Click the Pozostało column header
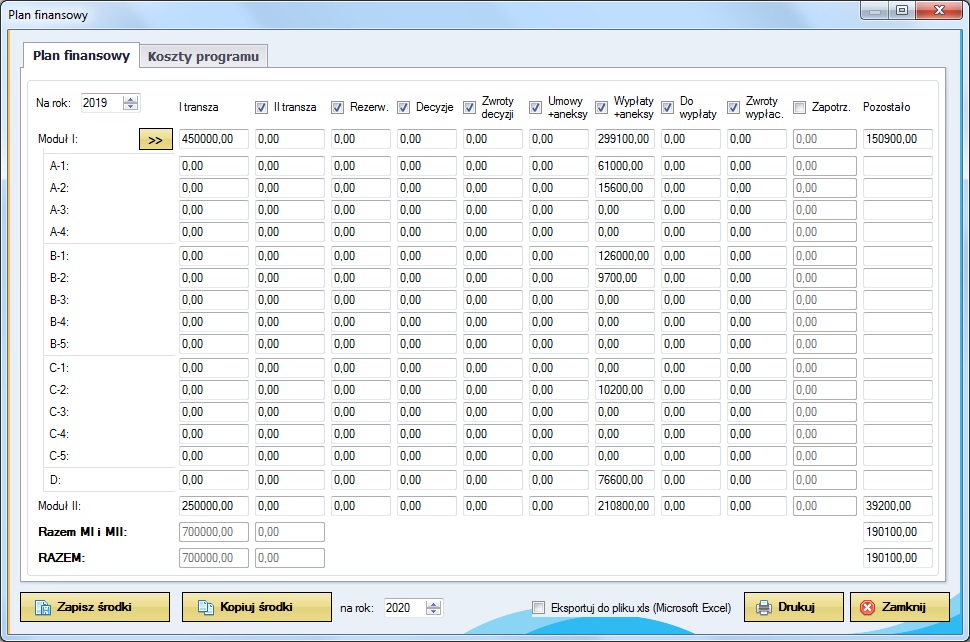The width and height of the screenshot is (970, 642). point(886,107)
